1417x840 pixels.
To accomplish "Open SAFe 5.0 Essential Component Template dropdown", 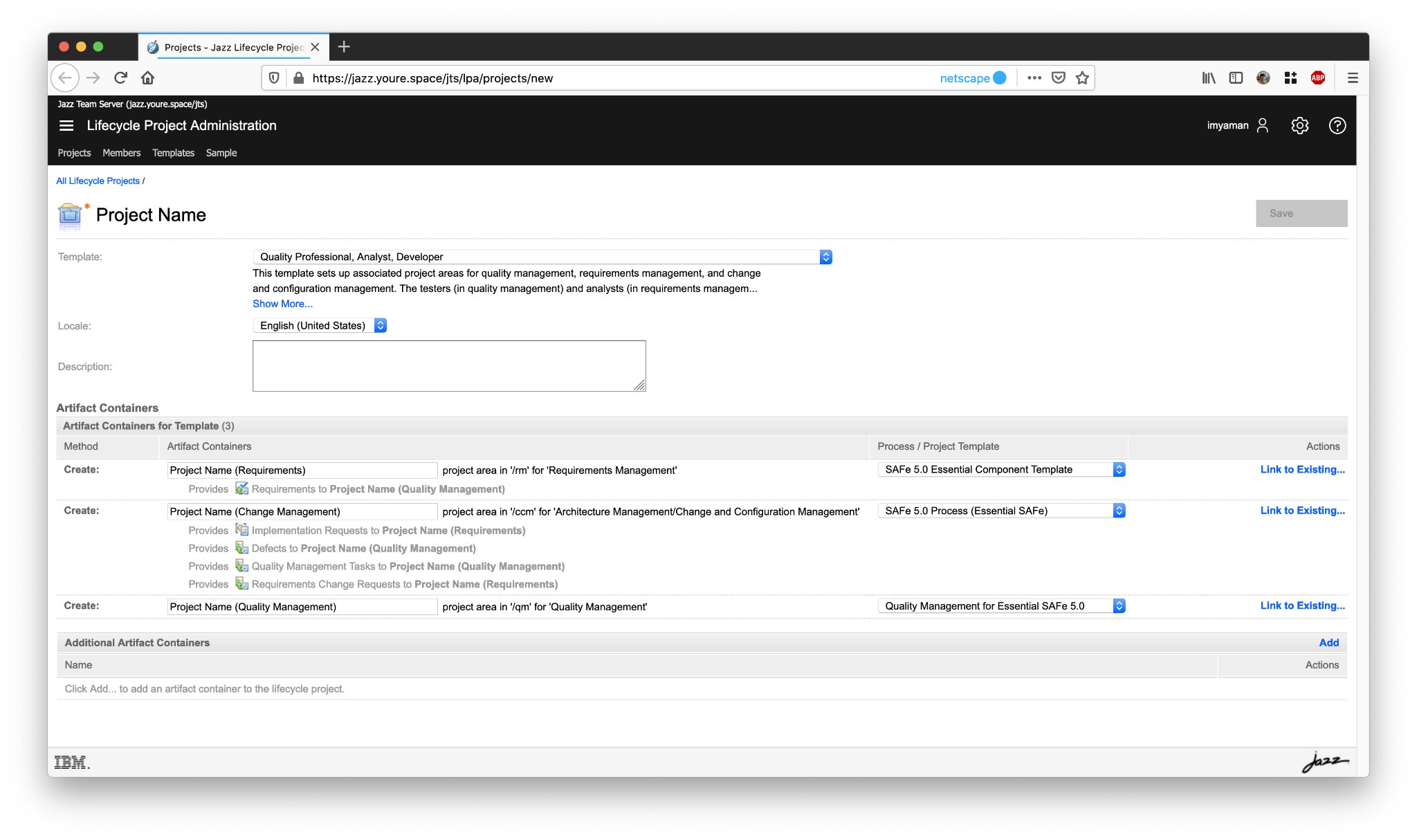I will click(1001, 469).
